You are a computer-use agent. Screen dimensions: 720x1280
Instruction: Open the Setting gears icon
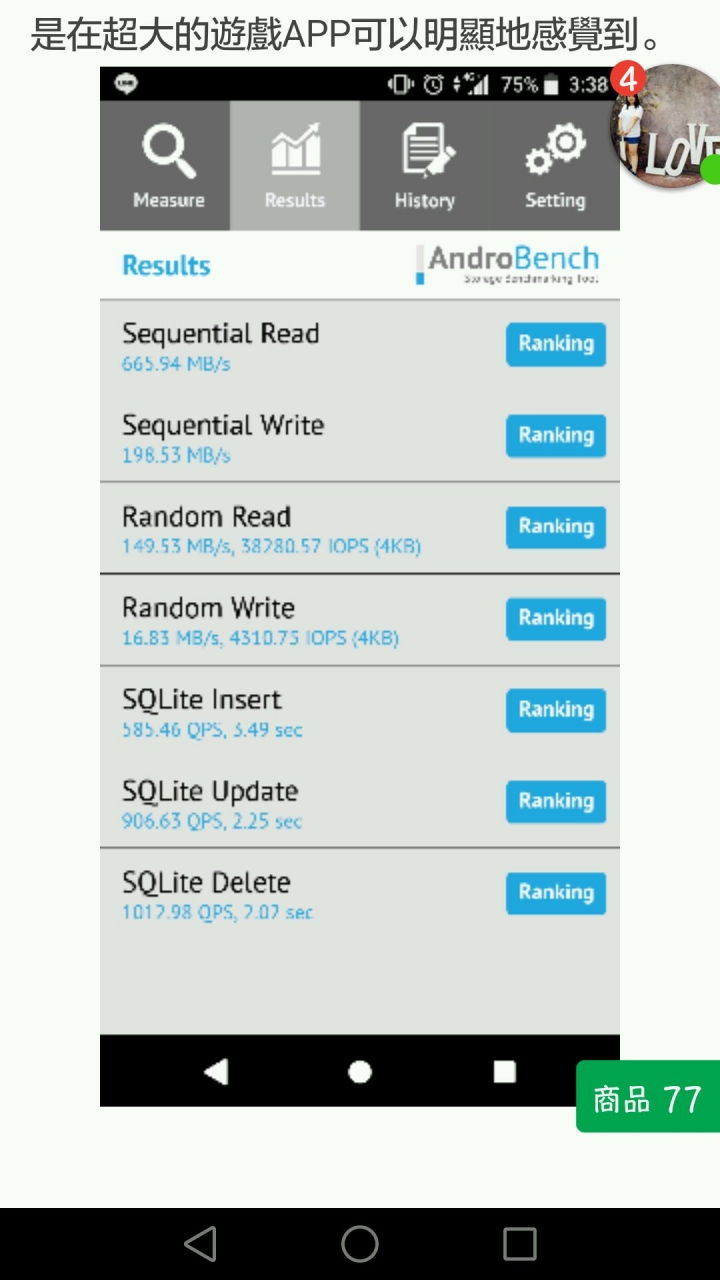(x=555, y=150)
